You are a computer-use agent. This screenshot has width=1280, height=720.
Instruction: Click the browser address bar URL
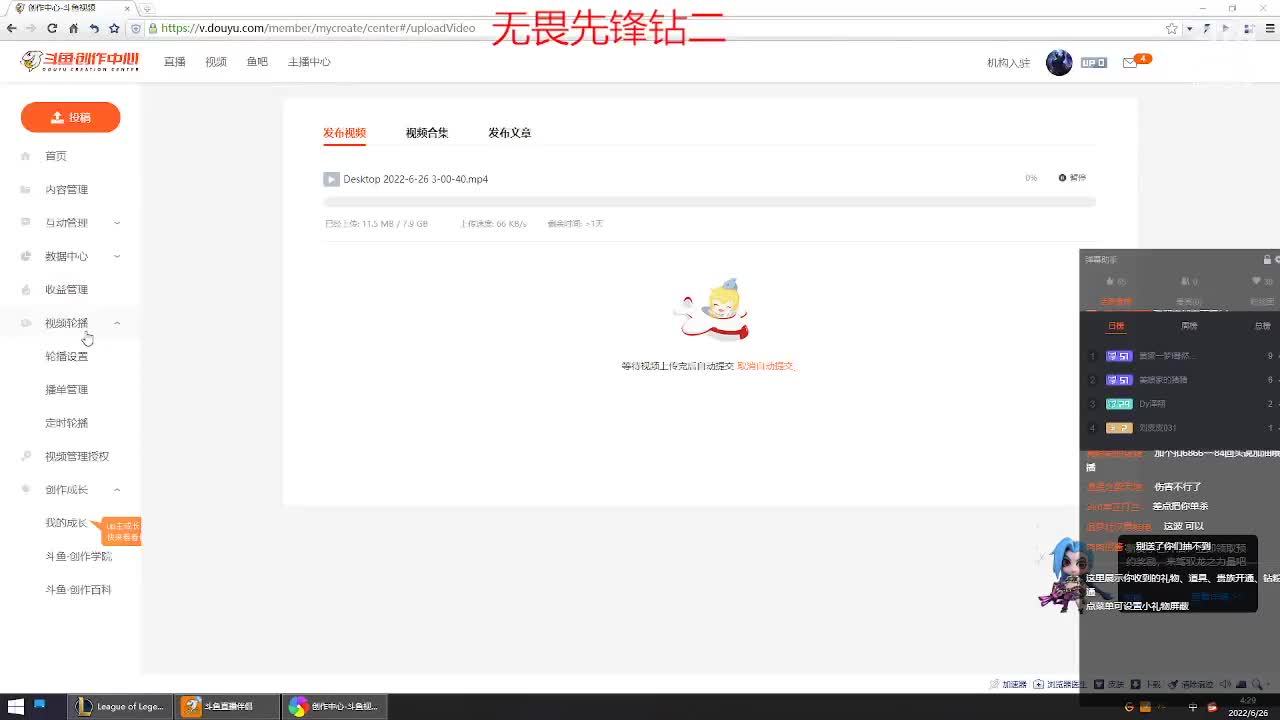coord(318,28)
